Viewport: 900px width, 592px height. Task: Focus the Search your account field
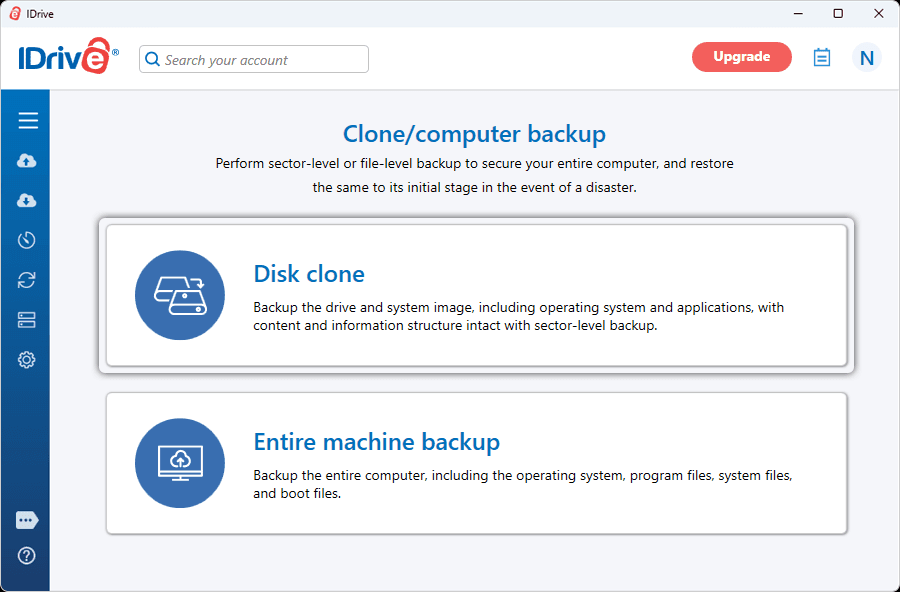(x=254, y=59)
